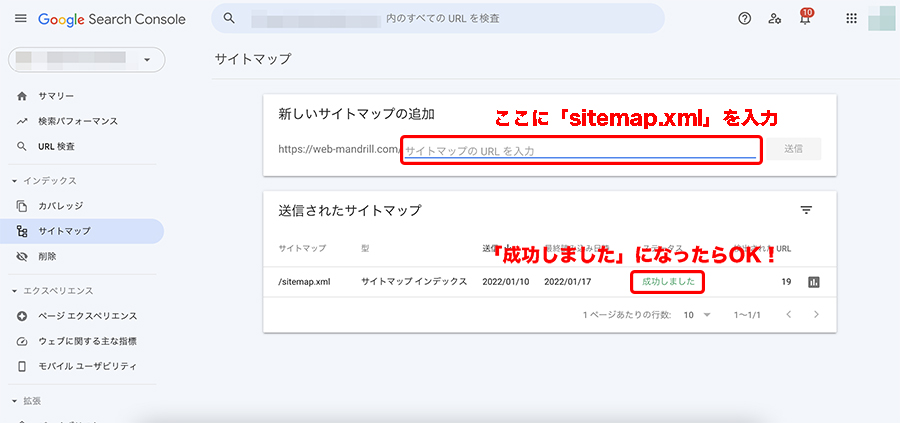900x423 pixels.
Task: Collapse the インデックス section
Action: tap(14, 181)
